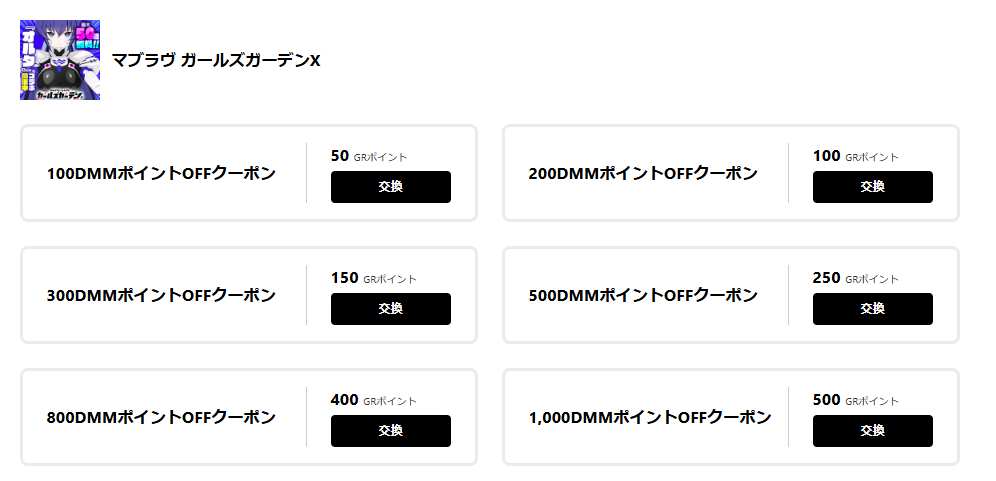
Task: Choose the 1,000DMMポイントOFFクーポン label
Action: (650, 418)
